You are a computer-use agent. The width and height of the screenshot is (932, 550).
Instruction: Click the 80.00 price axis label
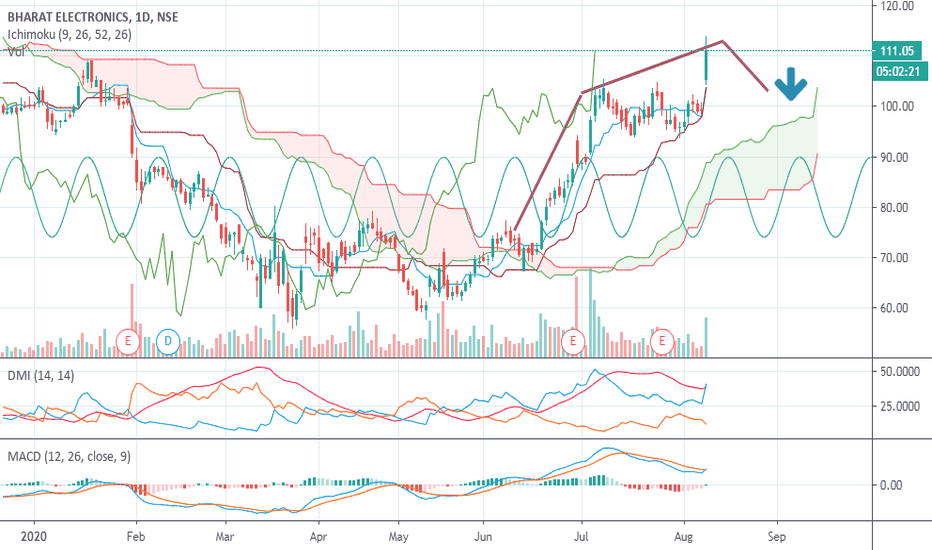894,208
